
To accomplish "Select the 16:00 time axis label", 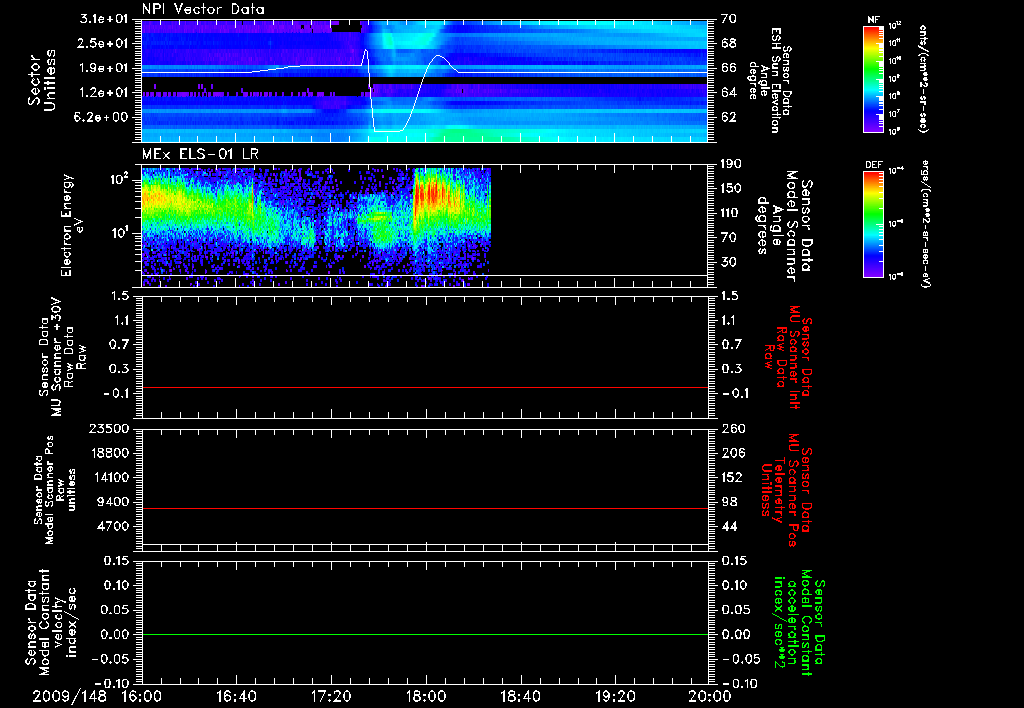I will [x=142, y=696].
